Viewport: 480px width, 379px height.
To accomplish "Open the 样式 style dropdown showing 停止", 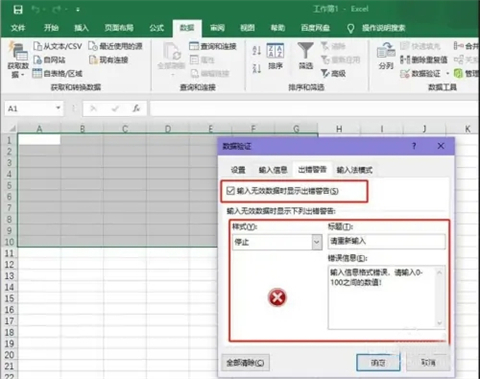I will [x=277, y=242].
